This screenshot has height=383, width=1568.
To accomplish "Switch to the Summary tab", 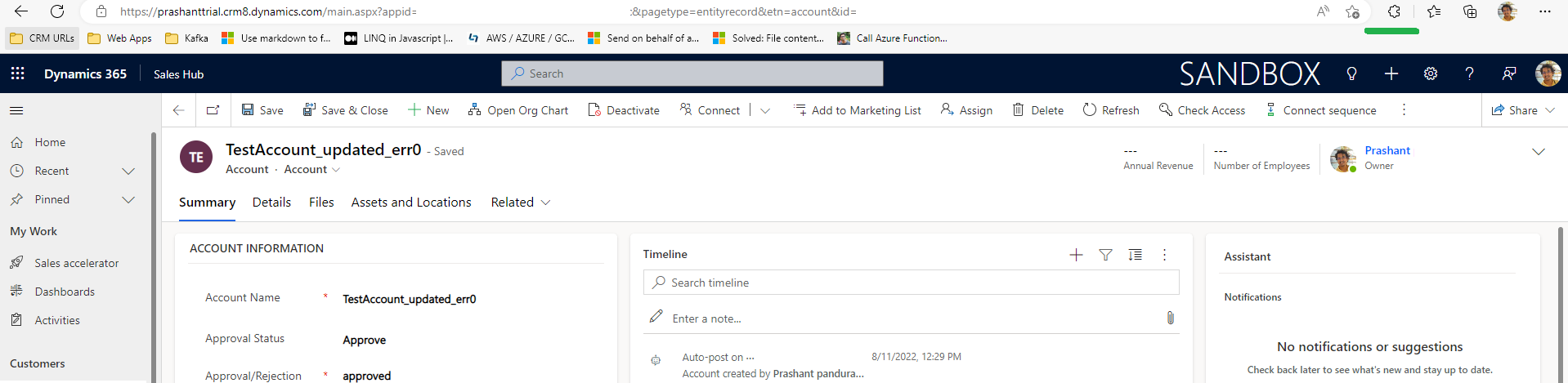I will [207, 203].
